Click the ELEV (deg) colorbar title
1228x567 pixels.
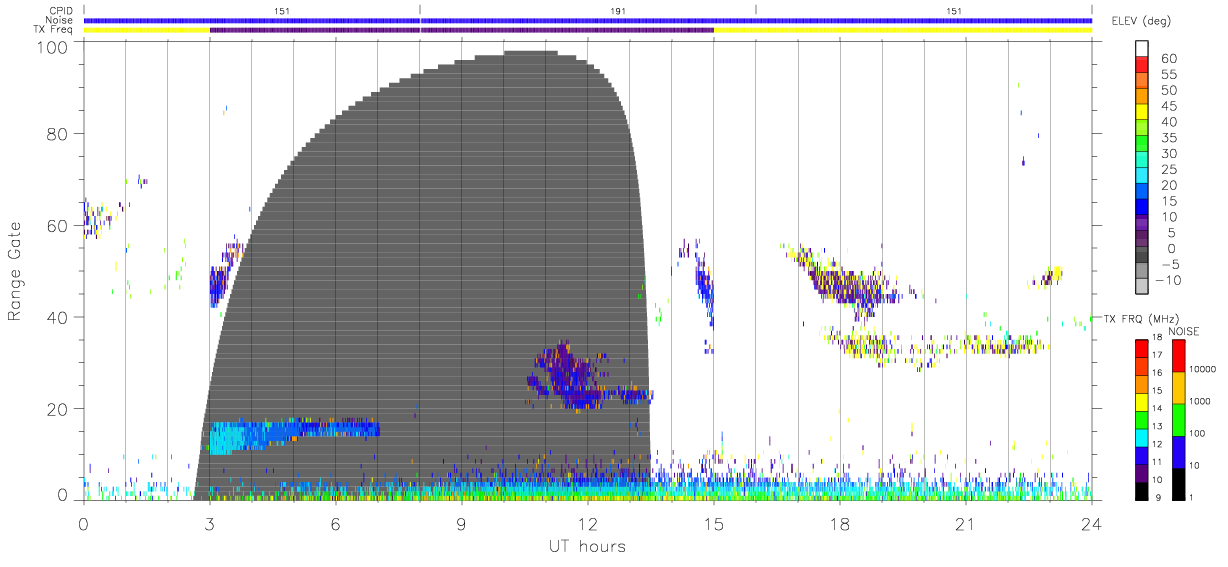1143,21
